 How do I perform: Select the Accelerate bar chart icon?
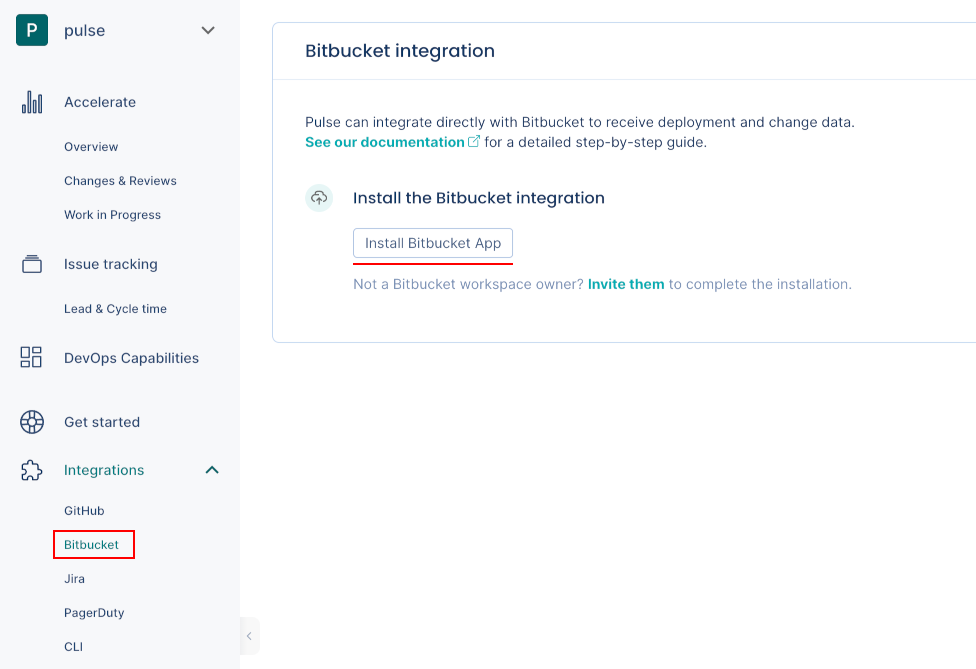(31, 101)
